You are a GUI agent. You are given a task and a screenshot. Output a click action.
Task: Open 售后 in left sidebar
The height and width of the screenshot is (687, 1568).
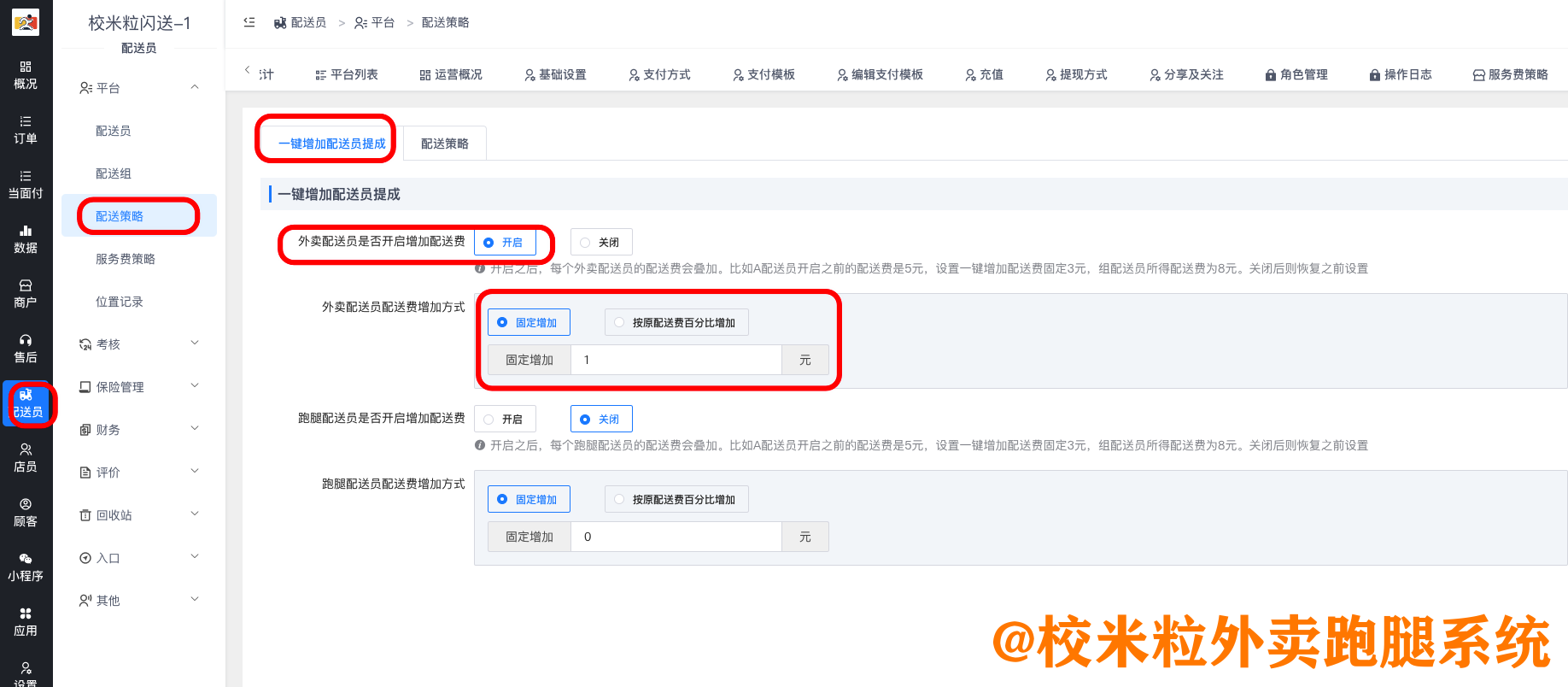[x=26, y=349]
